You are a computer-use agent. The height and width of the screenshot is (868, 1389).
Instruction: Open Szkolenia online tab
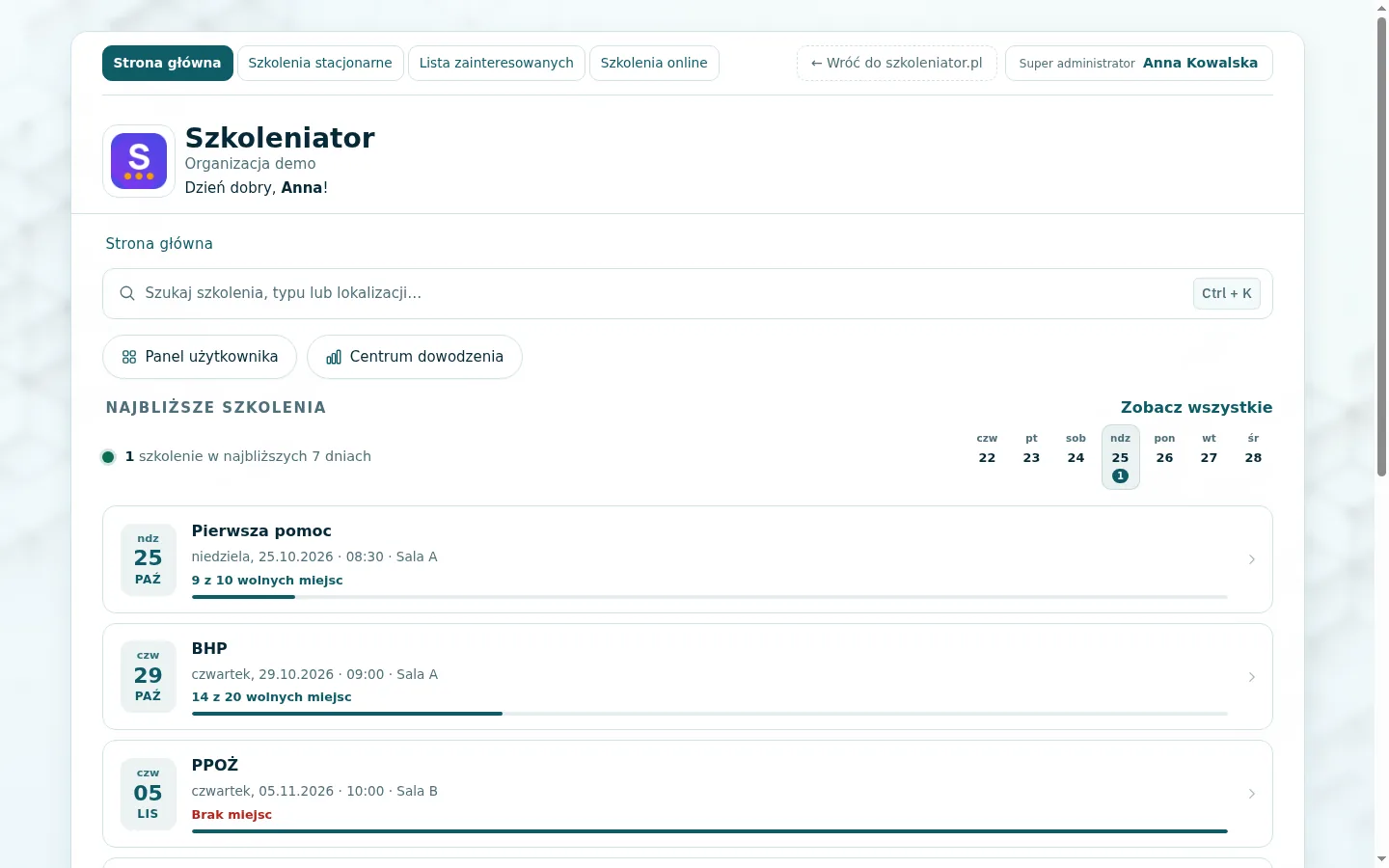654,63
